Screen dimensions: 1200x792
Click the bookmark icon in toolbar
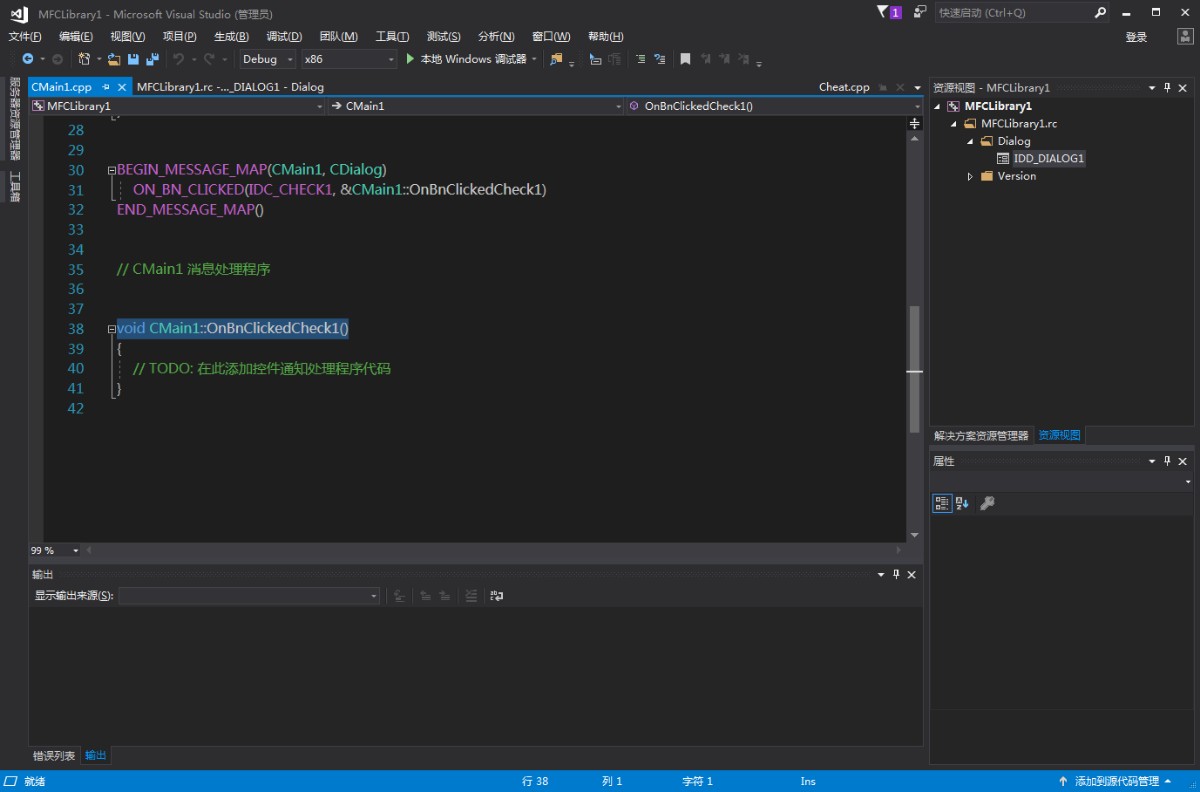point(685,59)
